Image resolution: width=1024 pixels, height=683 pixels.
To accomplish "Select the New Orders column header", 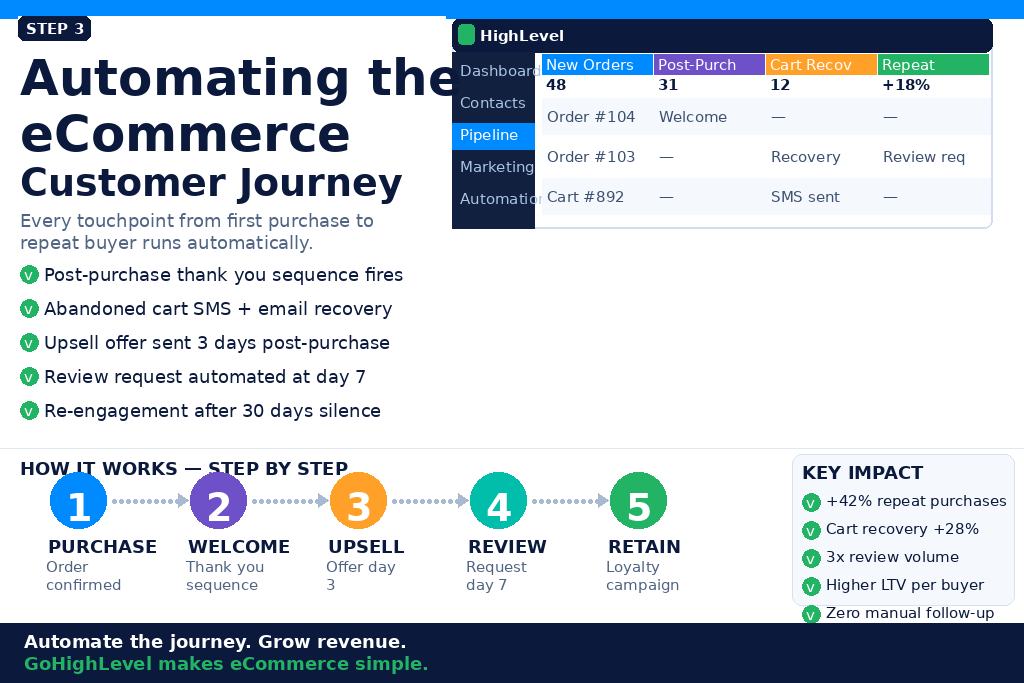I will [598, 65].
